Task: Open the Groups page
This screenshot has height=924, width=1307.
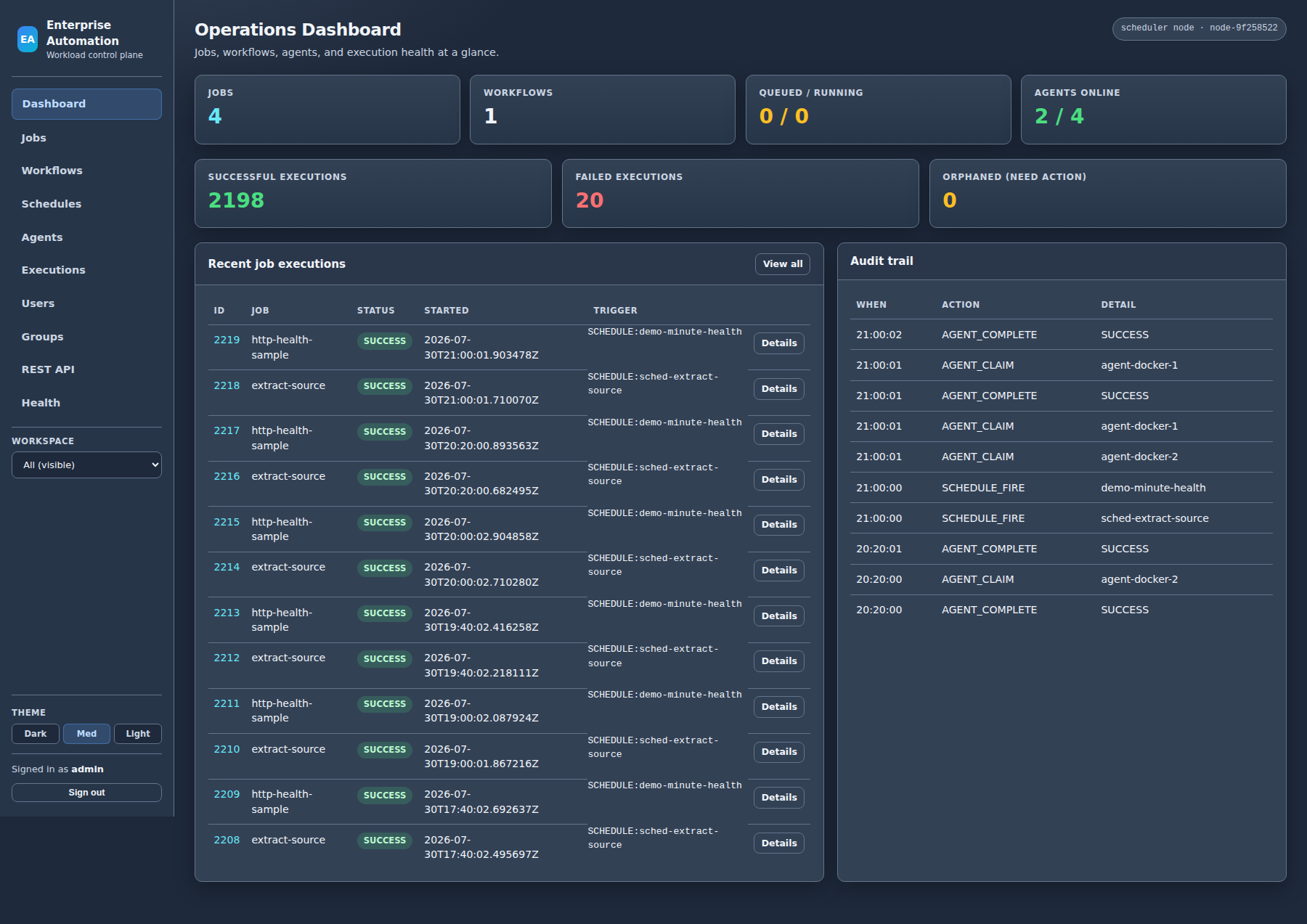Action: pyautogui.click(x=86, y=337)
